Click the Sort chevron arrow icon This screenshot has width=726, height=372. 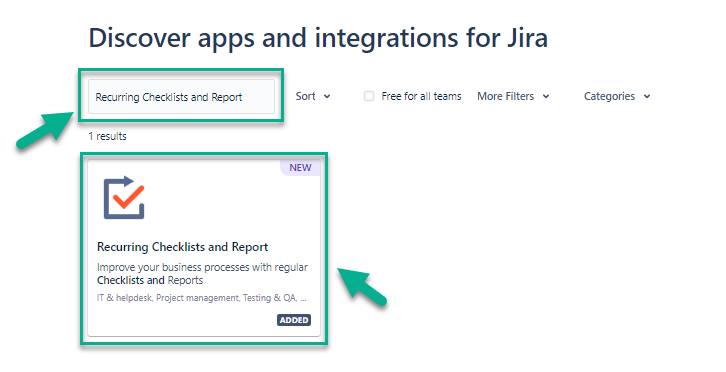point(327,97)
